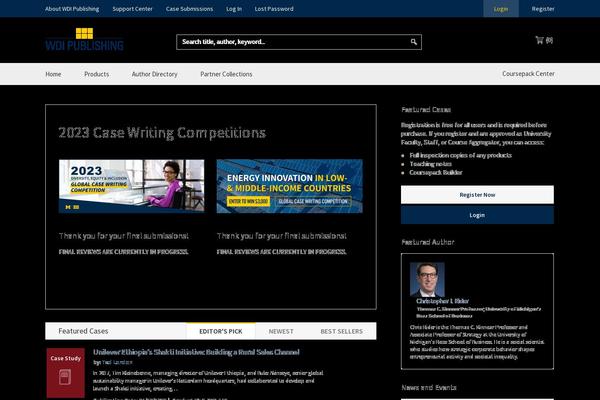This screenshot has width=600, height=400.
Task: Open the shopping cart icon
Action: (540, 40)
